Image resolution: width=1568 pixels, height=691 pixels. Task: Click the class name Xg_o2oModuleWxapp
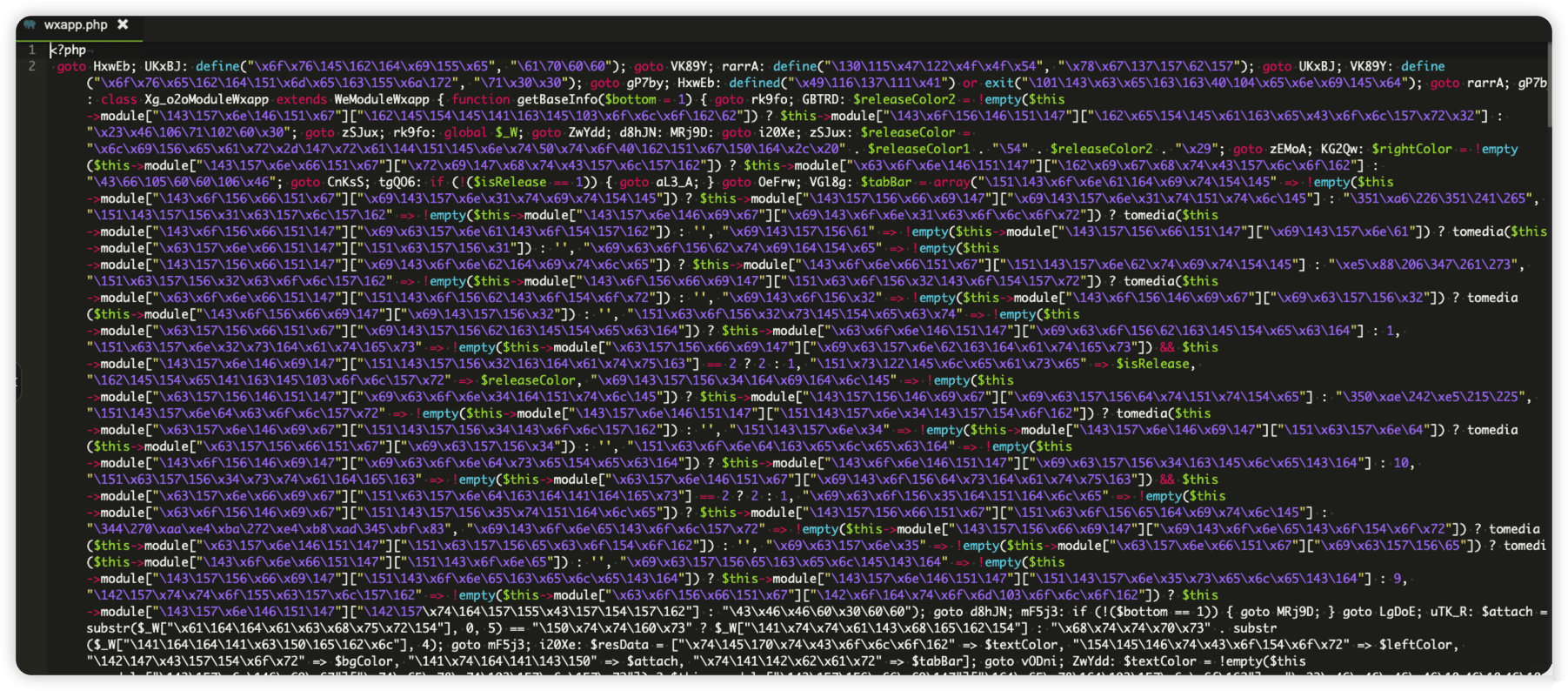206,100
